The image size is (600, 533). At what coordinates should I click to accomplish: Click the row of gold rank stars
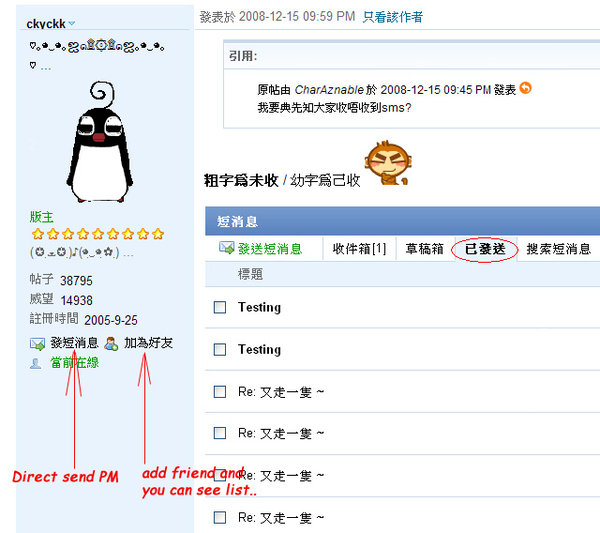tap(98, 234)
